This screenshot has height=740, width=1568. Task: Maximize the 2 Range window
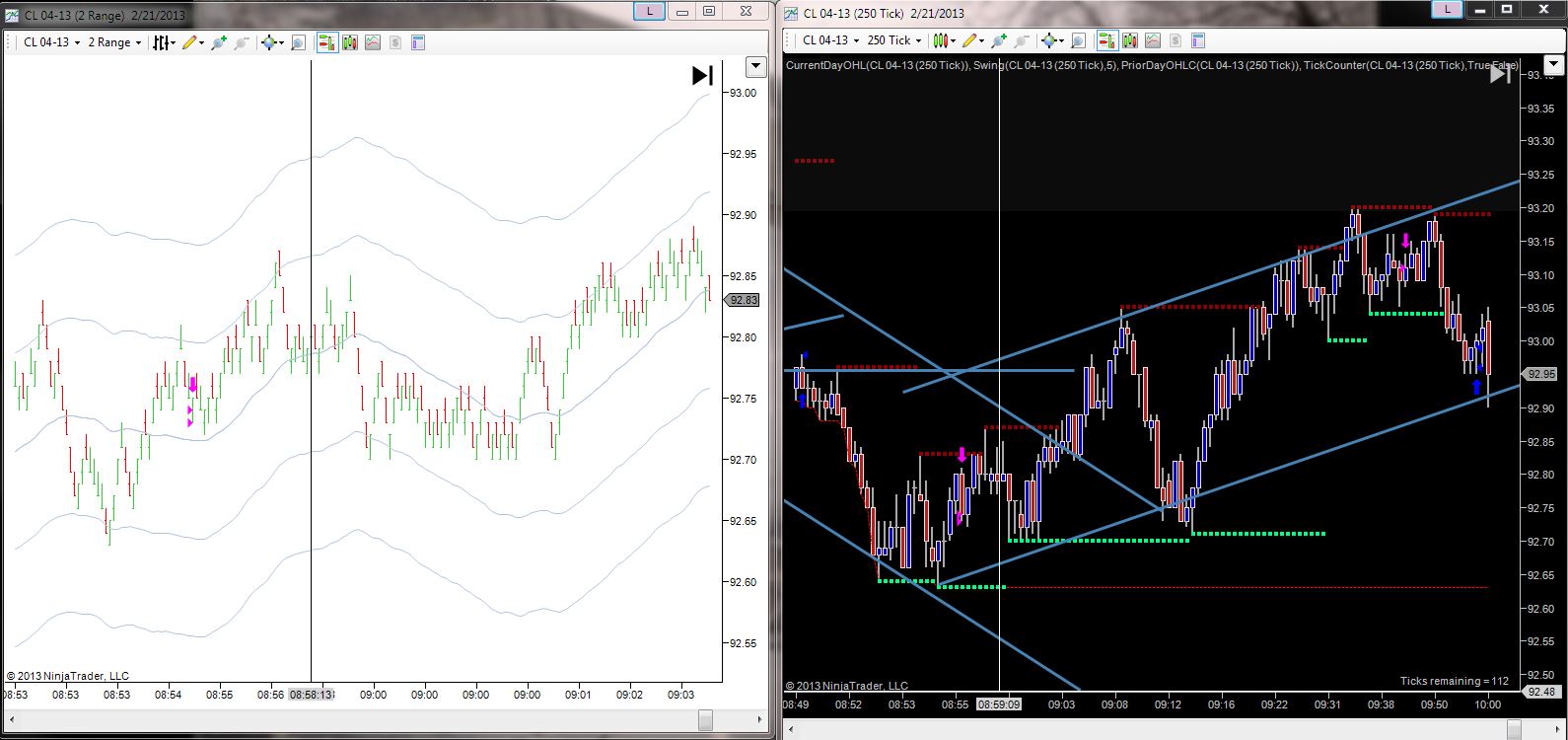coord(709,11)
